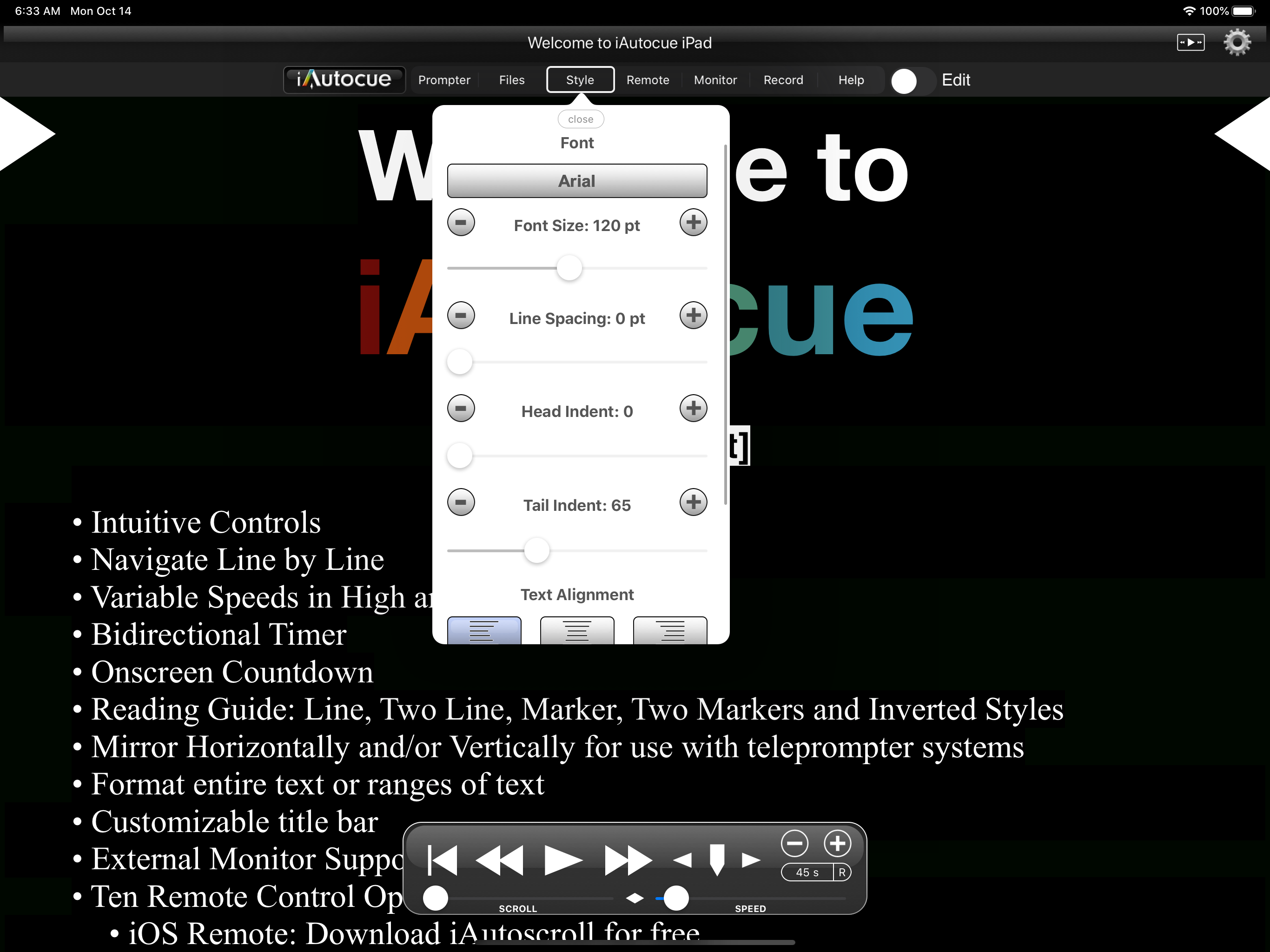The height and width of the screenshot is (952, 1270).
Task: Click 'Format entire text or ranges of text'
Action: [317, 784]
